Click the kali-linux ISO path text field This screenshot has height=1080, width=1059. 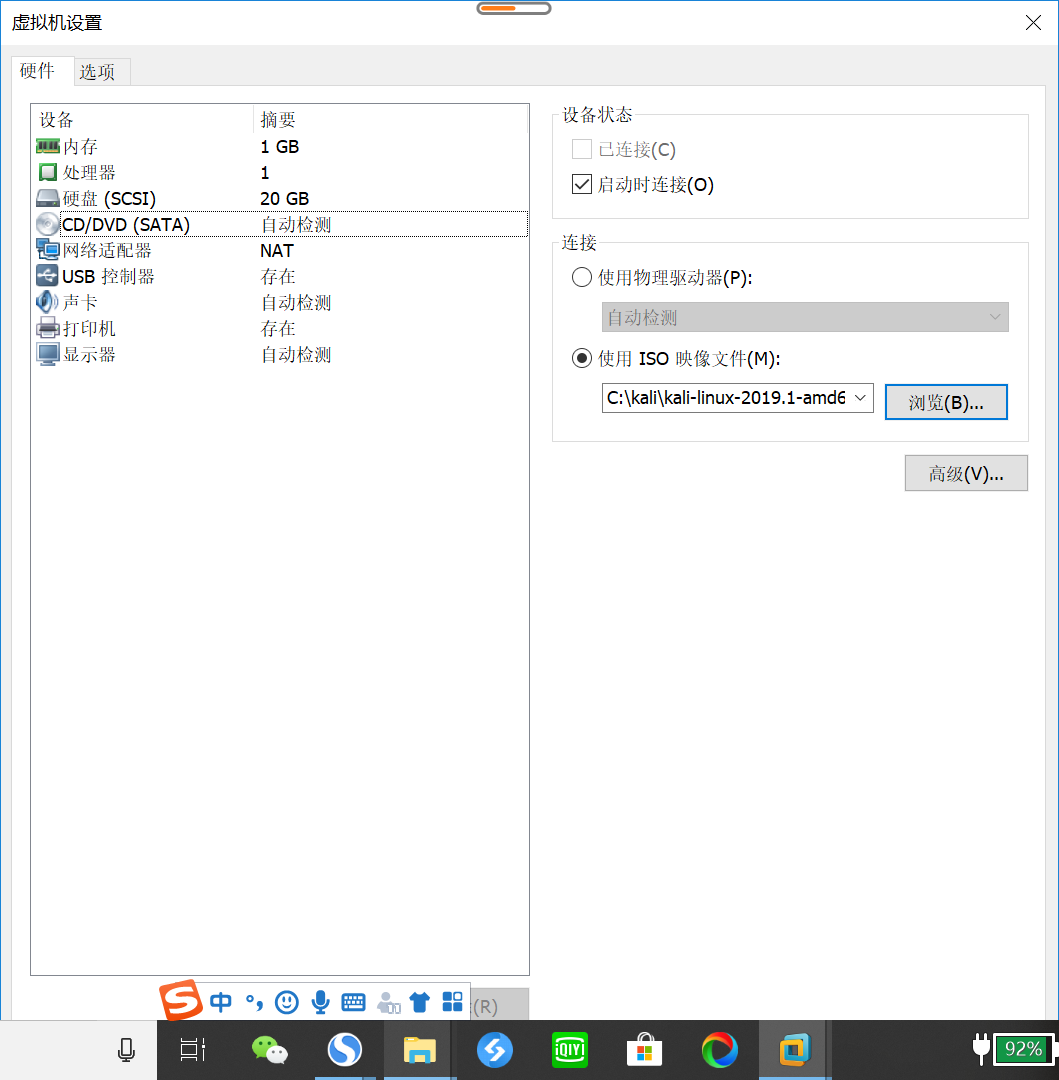(x=726, y=397)
